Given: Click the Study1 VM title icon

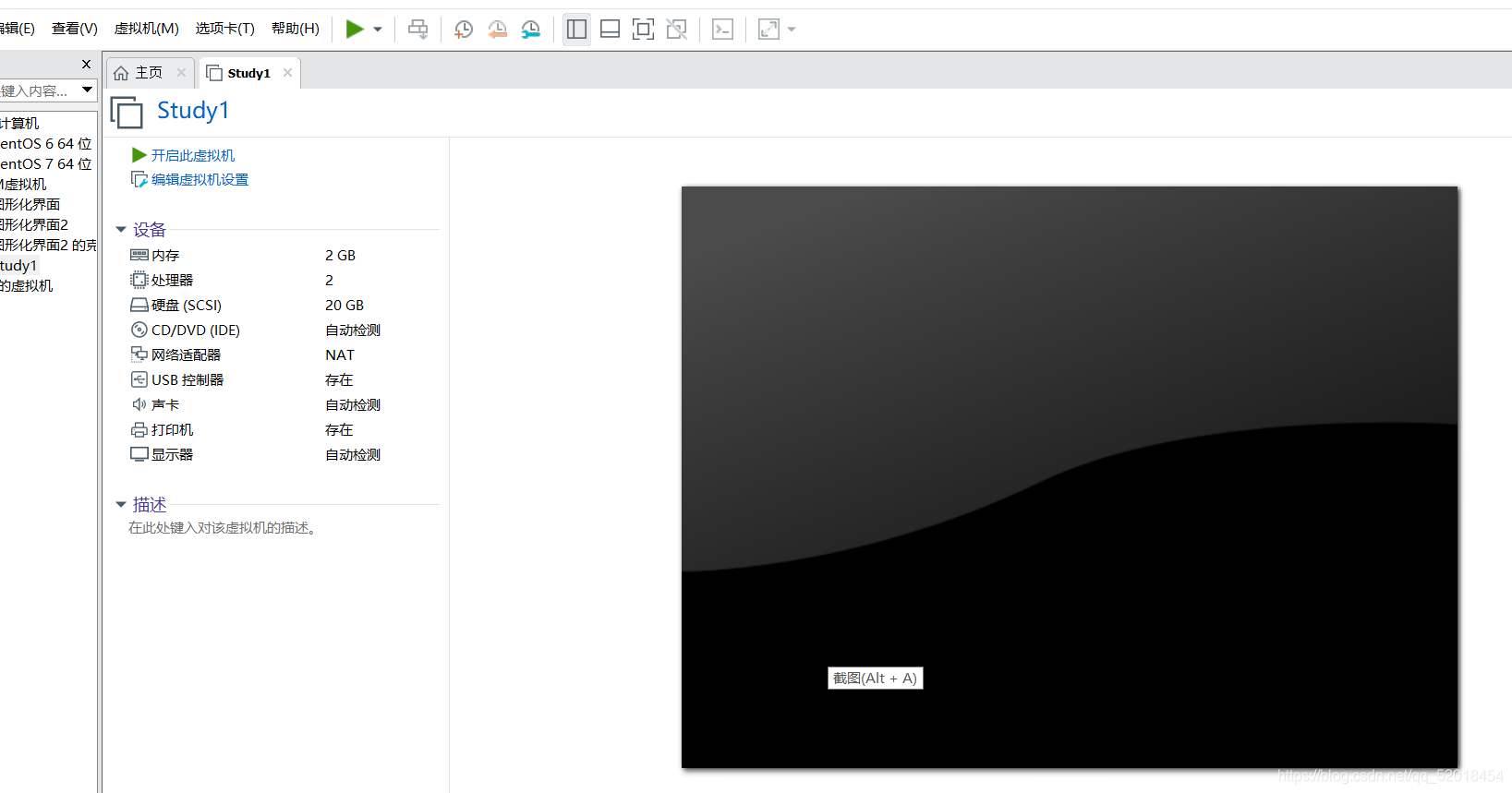Looking at the screenshot, I should [x=127, y=112].
